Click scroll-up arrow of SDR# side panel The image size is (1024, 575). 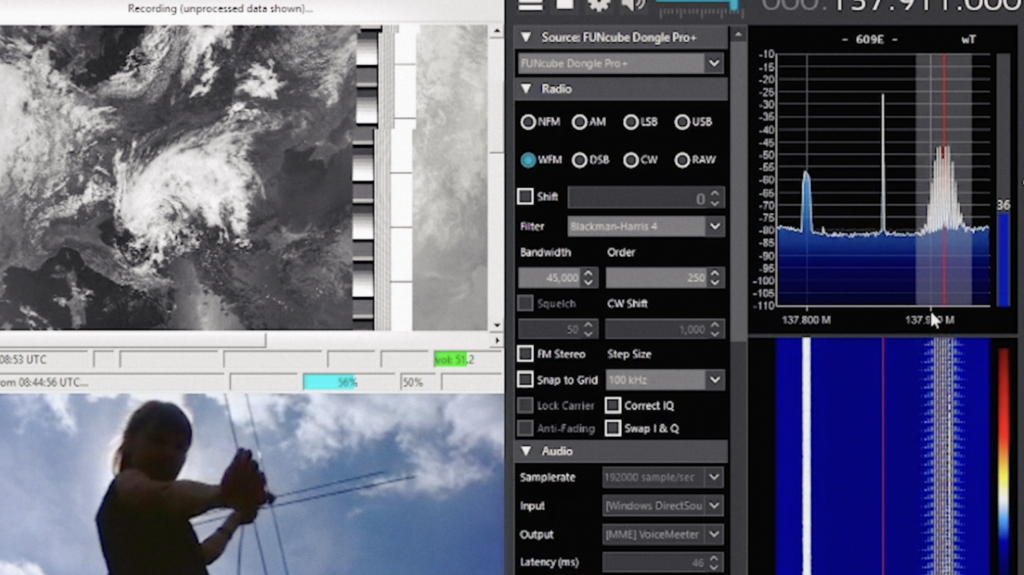point(738,35)
